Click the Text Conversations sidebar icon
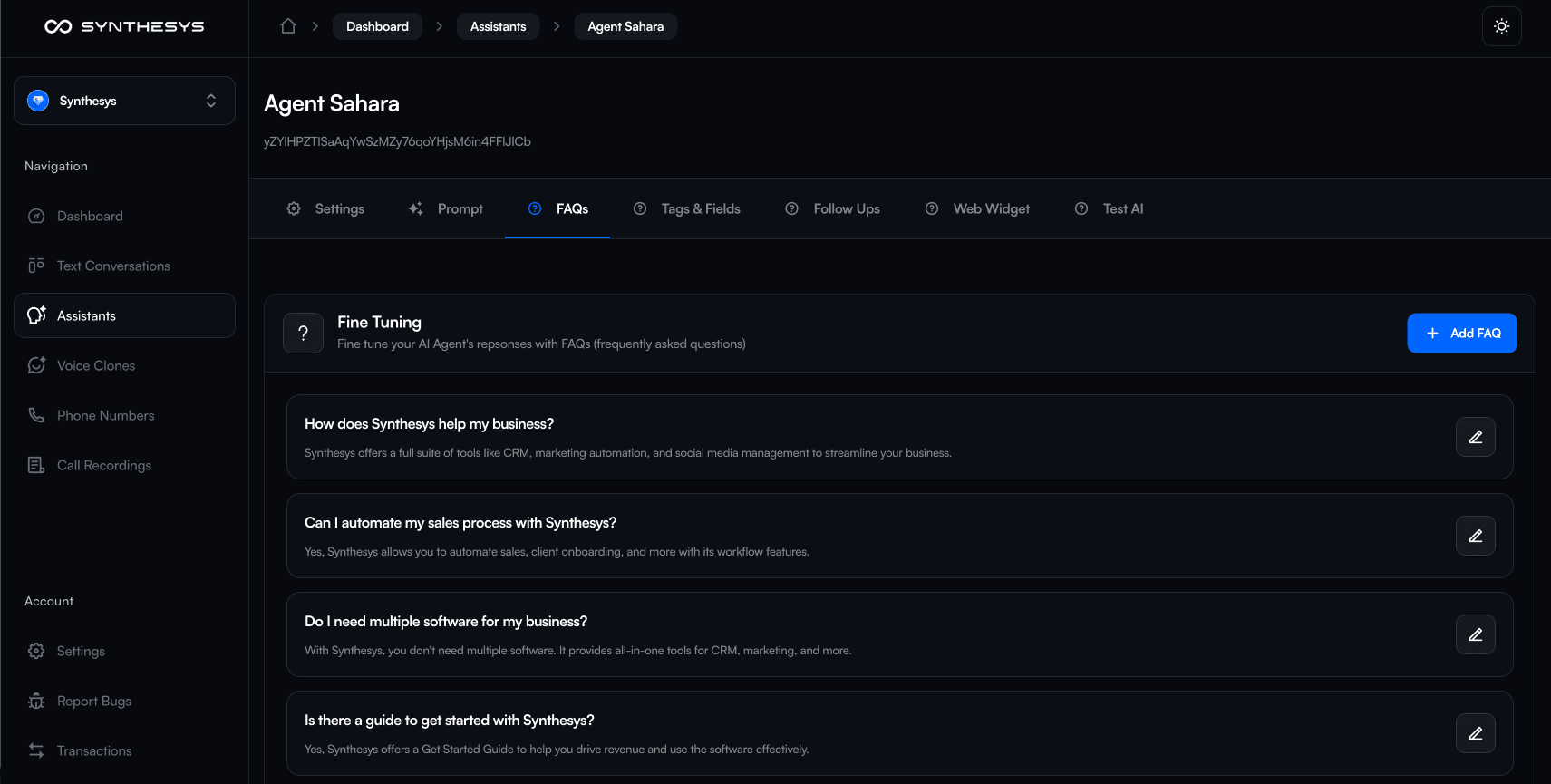Screen dimensions: 1551x784 36,266
